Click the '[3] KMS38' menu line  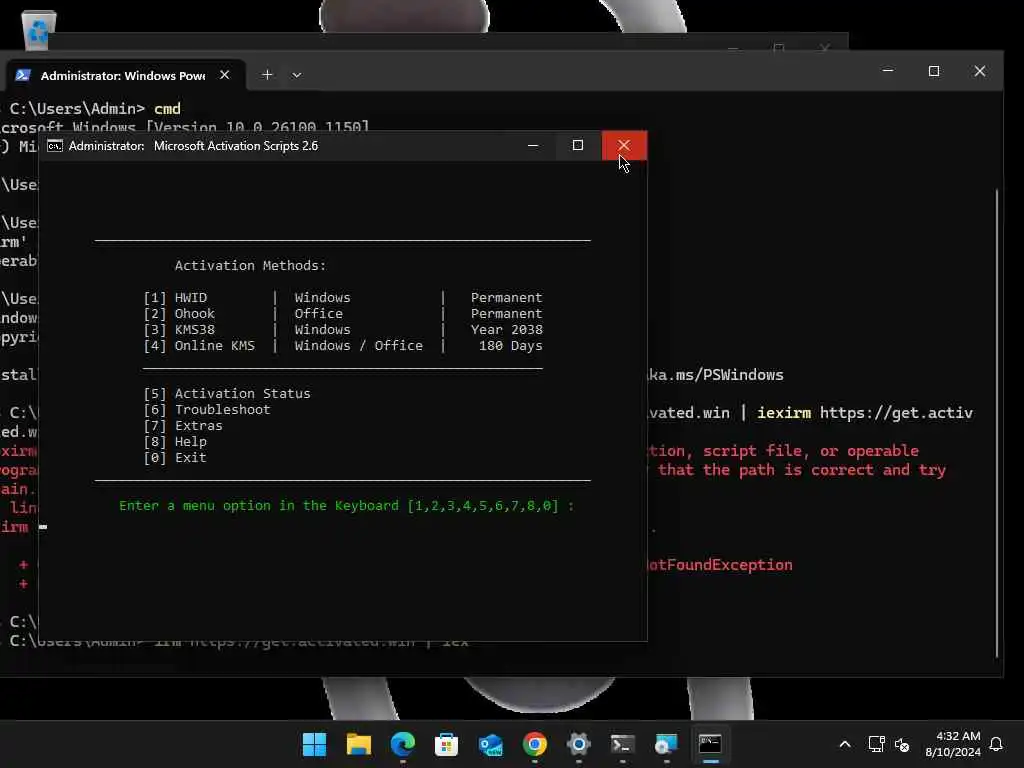click(x=343, y=330)
